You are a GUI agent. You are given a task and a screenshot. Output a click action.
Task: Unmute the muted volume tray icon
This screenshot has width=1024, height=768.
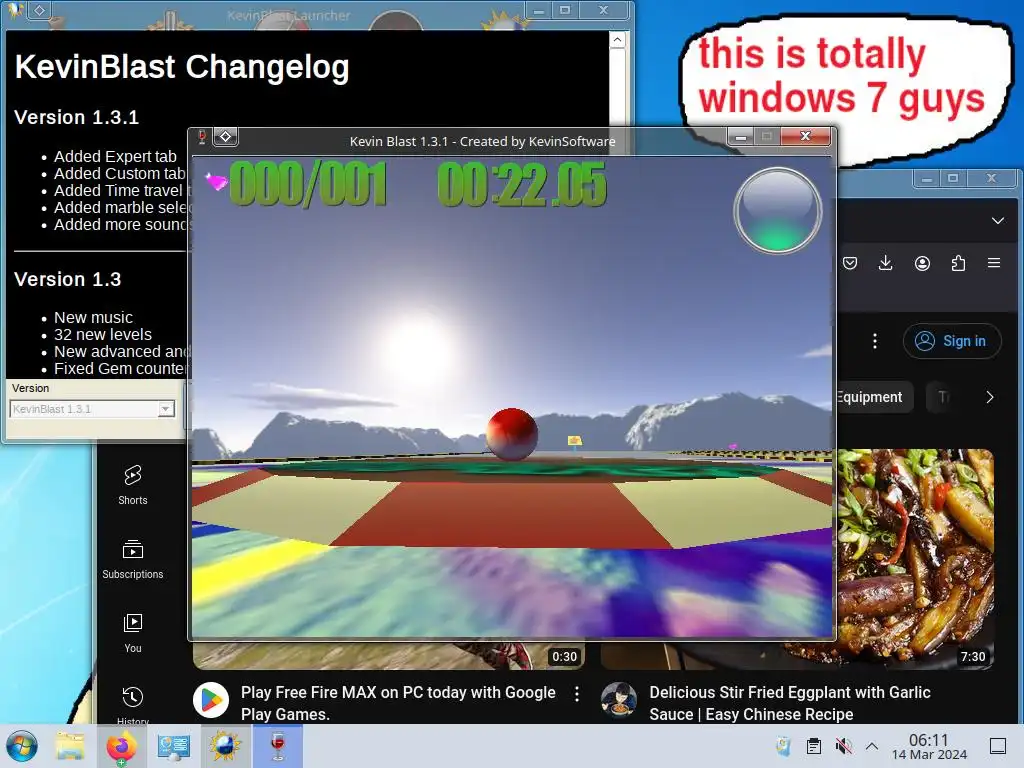click(843, 746)
